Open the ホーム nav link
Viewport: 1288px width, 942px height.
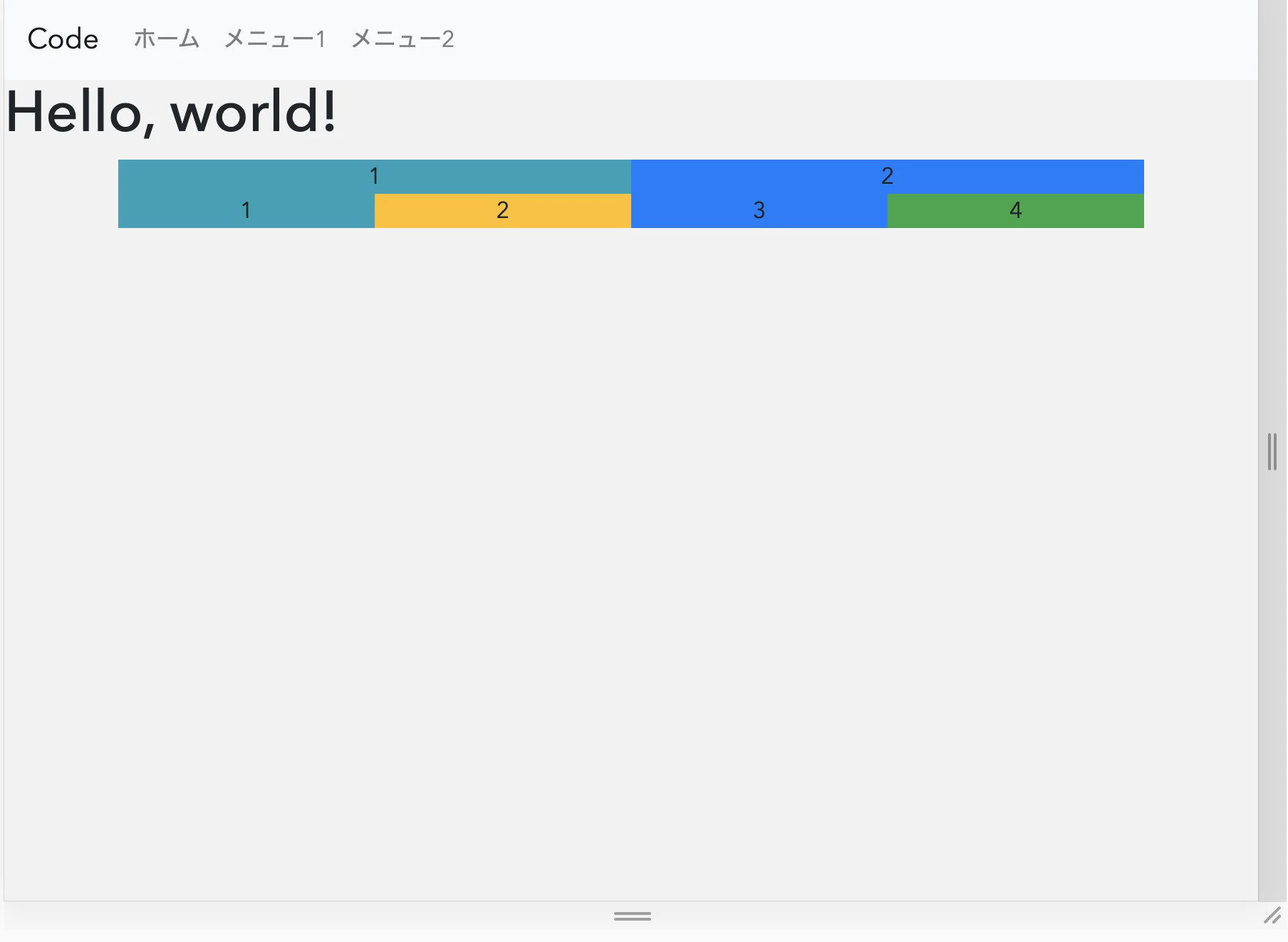167,38
